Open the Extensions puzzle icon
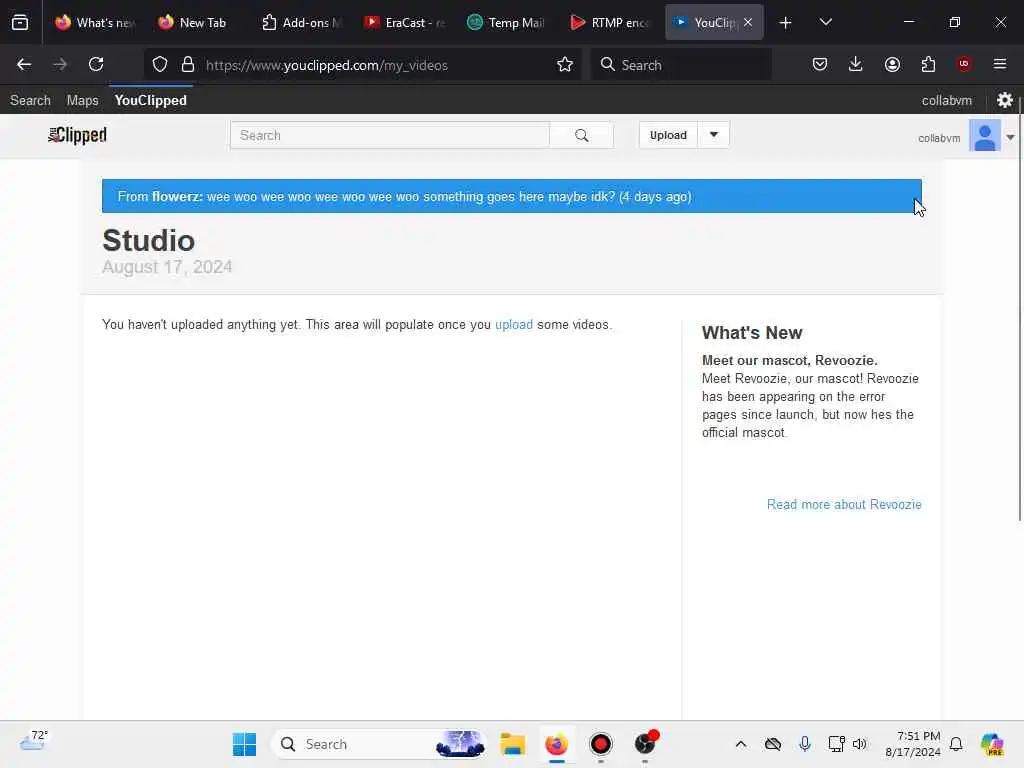Viewport: 1024px width, 768px height. (x=928, y=65)
